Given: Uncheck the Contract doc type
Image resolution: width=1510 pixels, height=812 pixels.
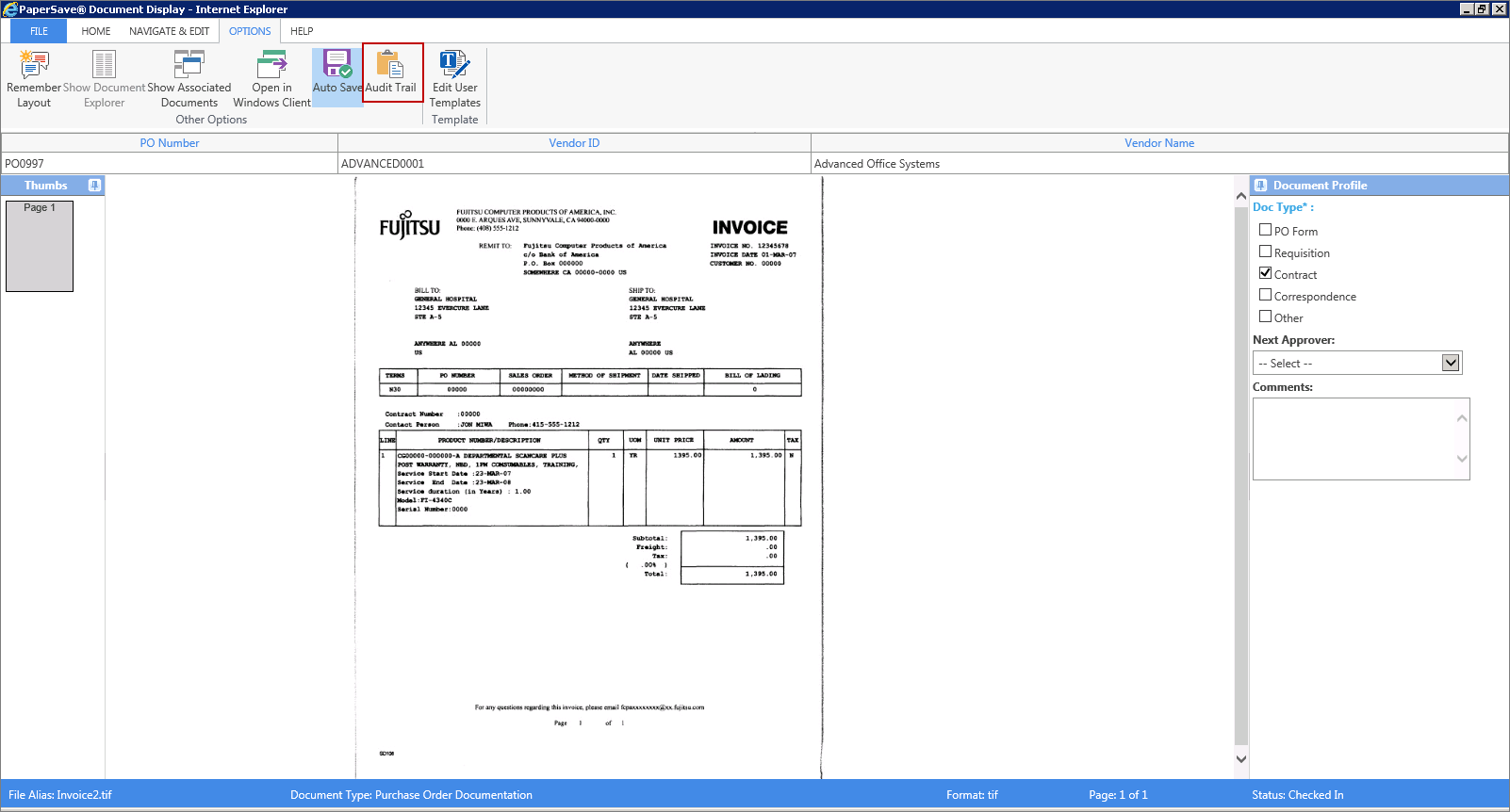Looking at the screenshot, I should [x=1265, y=273].
